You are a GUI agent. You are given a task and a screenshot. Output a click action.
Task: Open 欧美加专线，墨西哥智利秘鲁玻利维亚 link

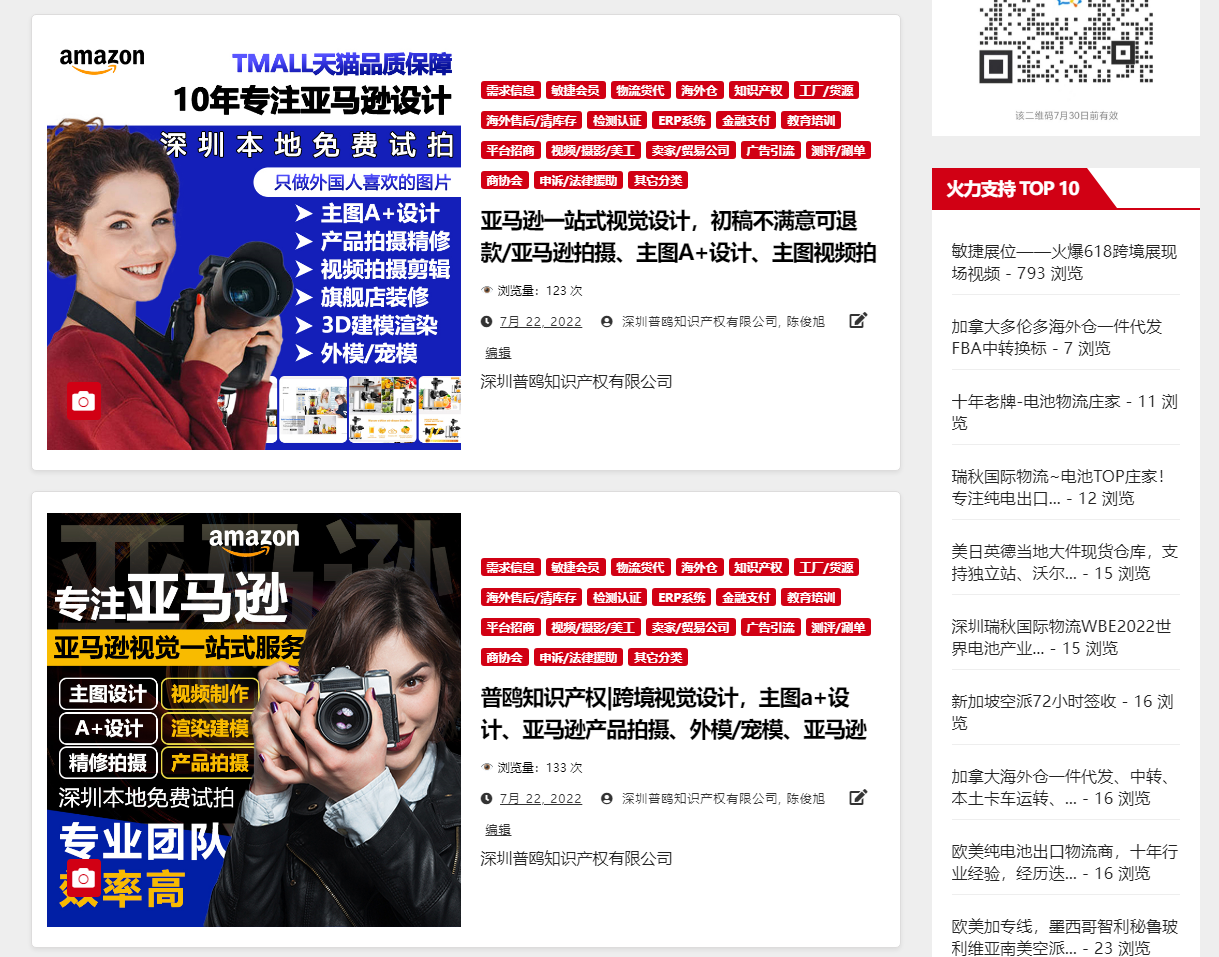[1065, 937]
